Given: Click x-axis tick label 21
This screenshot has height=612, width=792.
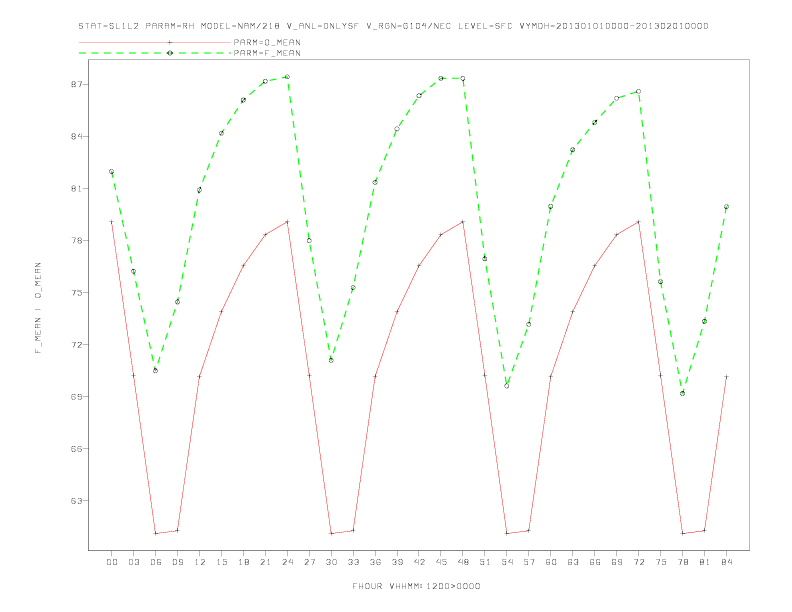Looking at the screenshot, I should (x=265, y=562).
